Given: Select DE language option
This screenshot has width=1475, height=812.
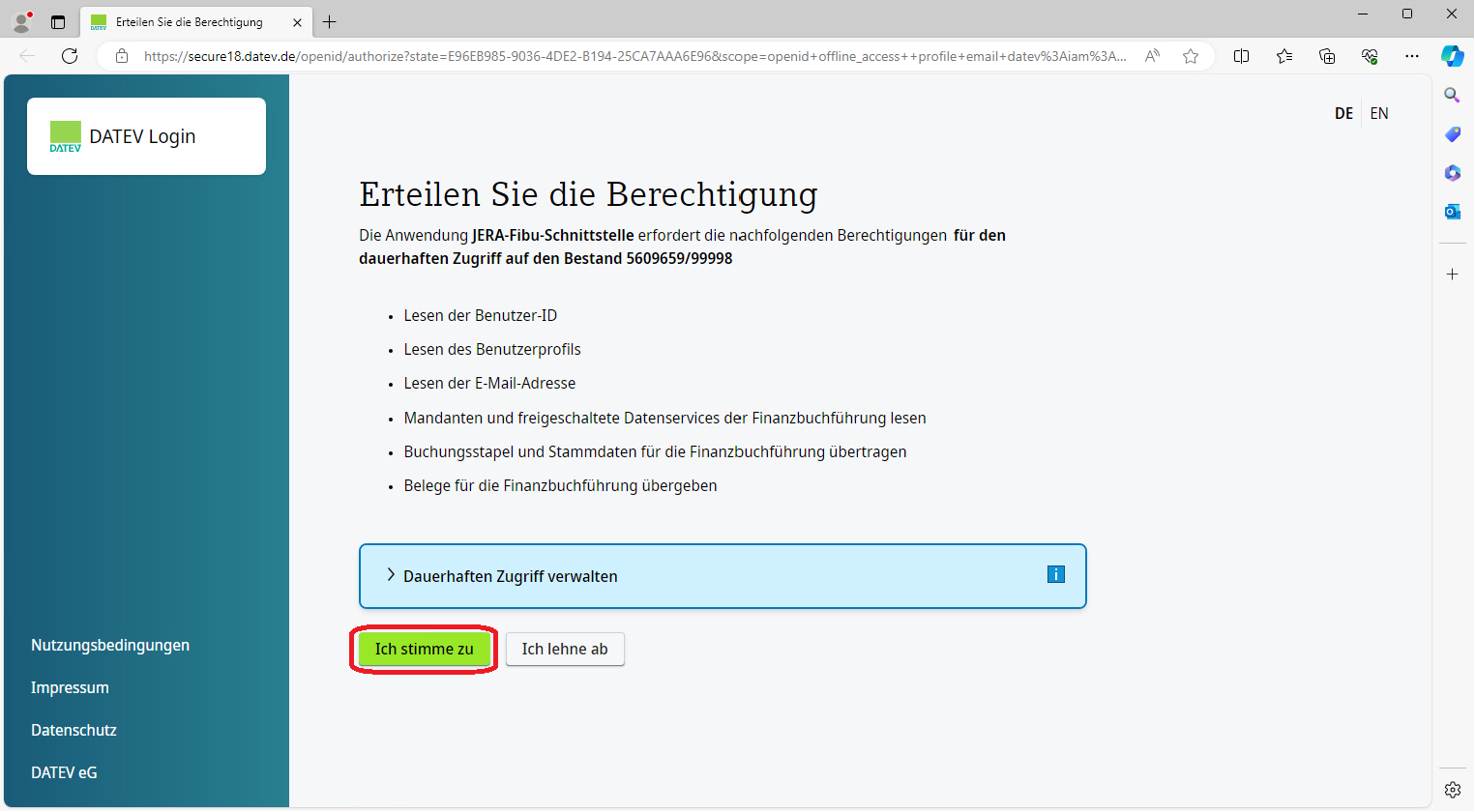Looking at the screenshot, I should pos(1343,113).
